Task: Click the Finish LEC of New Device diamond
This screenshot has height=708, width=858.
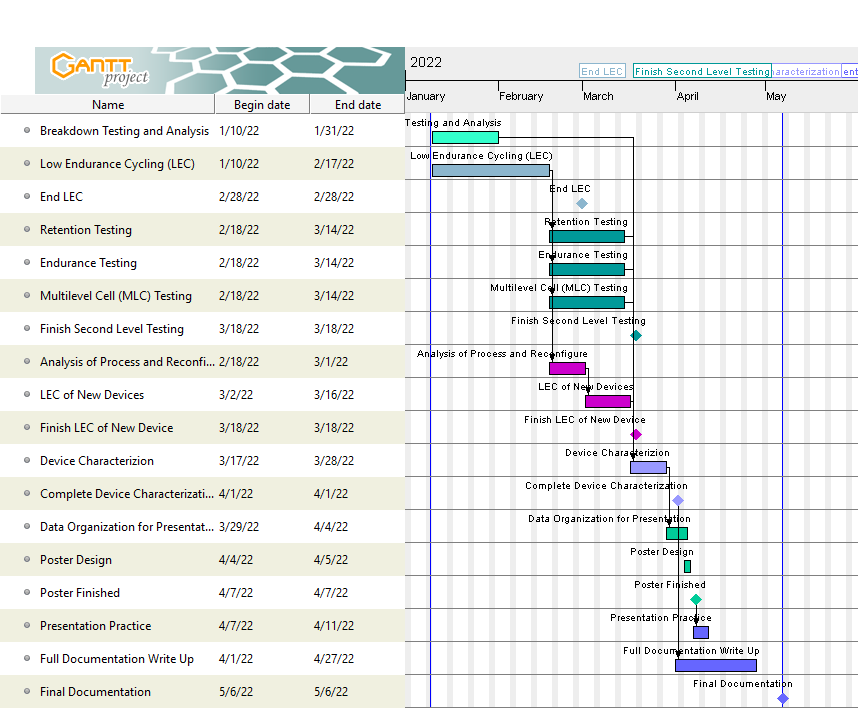Action: (636, 434)
